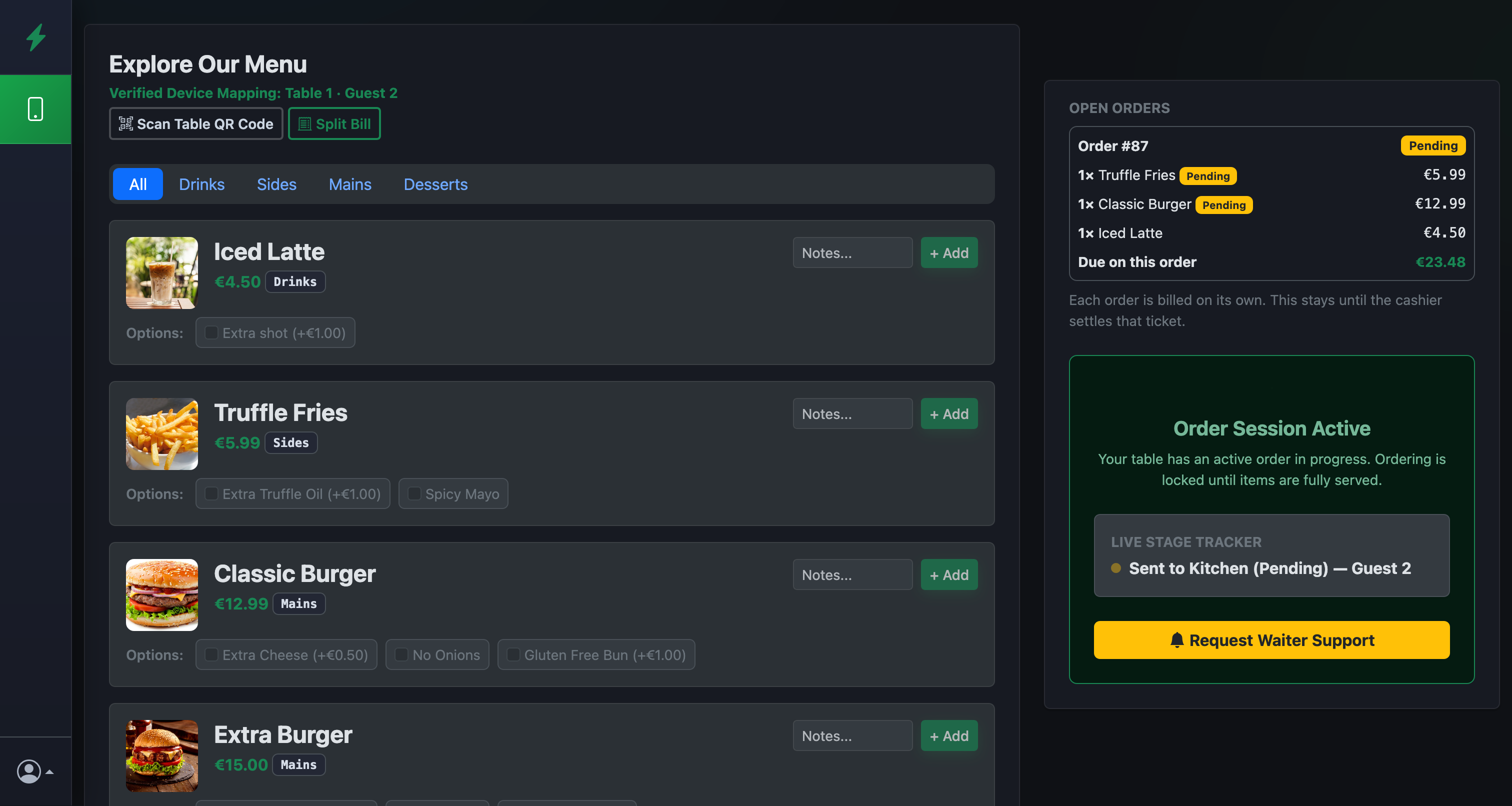
Task: Click the Order #87 header text
Action: [1113, 145]
